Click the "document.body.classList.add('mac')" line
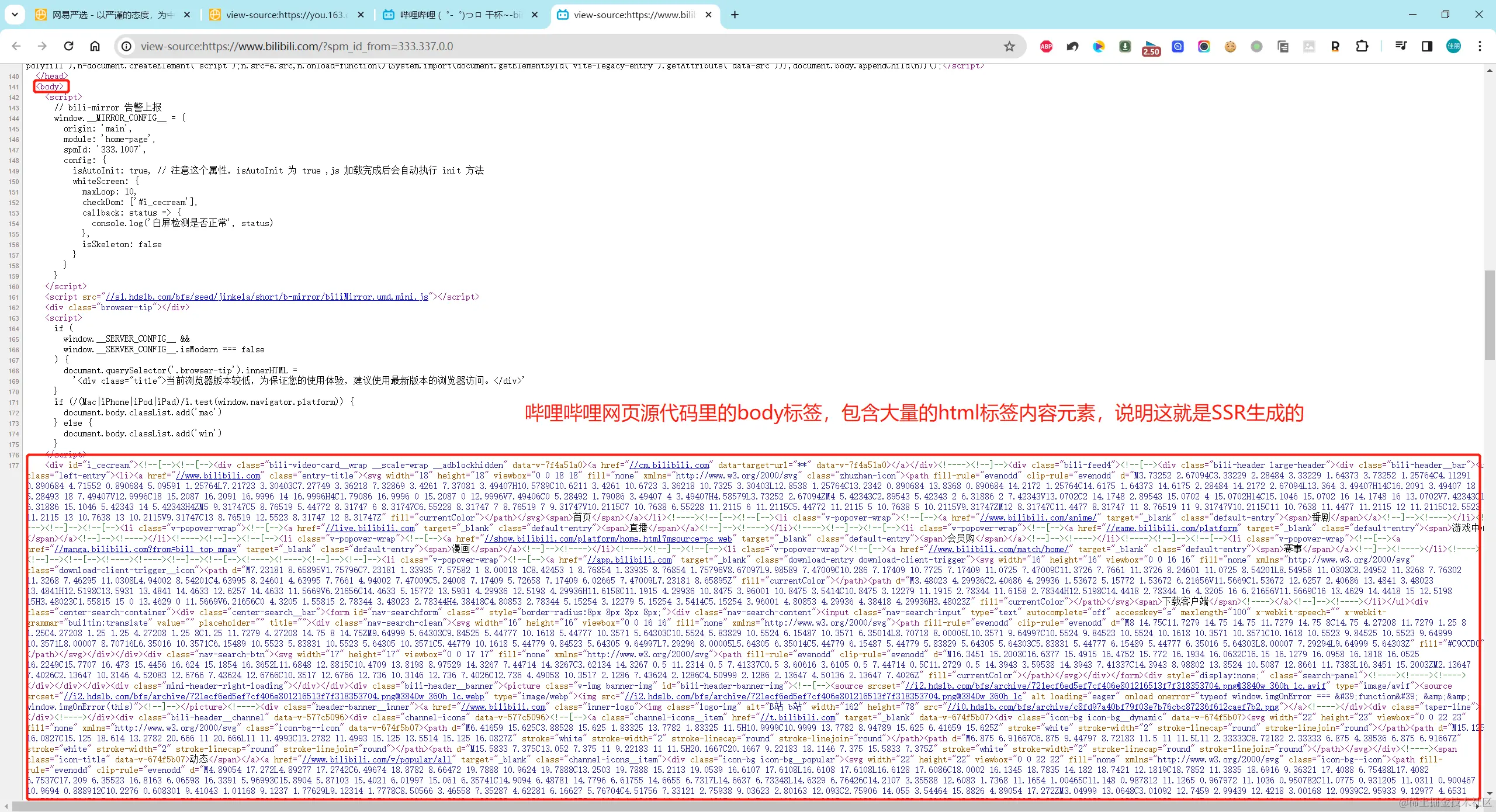The width and height of the screenshot is (1496, 812). 143,412
